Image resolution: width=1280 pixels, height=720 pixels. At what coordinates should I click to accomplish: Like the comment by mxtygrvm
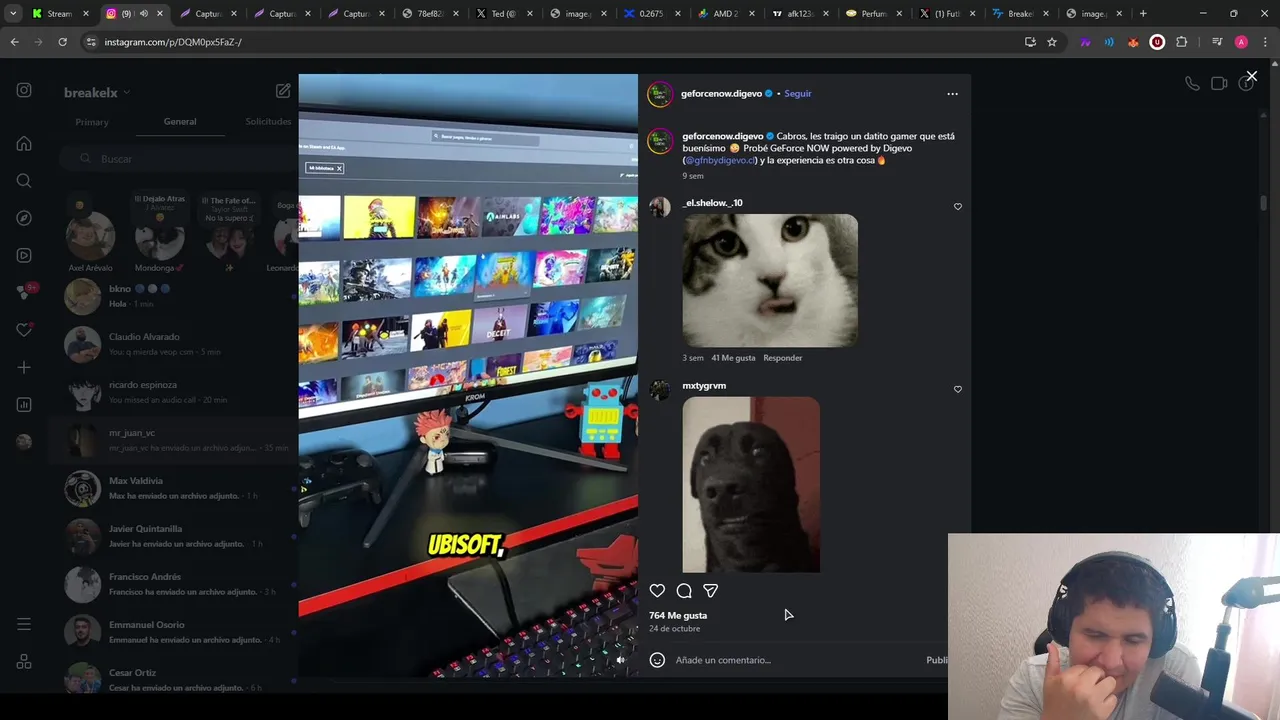(958, 389)
